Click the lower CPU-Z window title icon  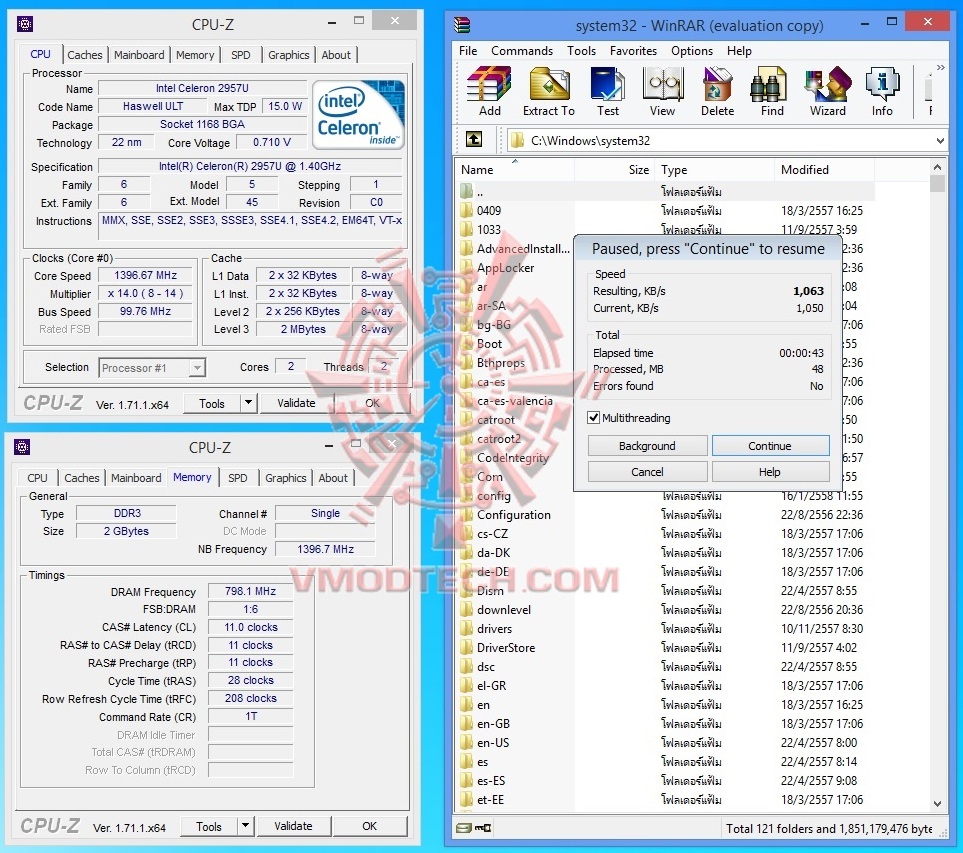click(22, 447)
